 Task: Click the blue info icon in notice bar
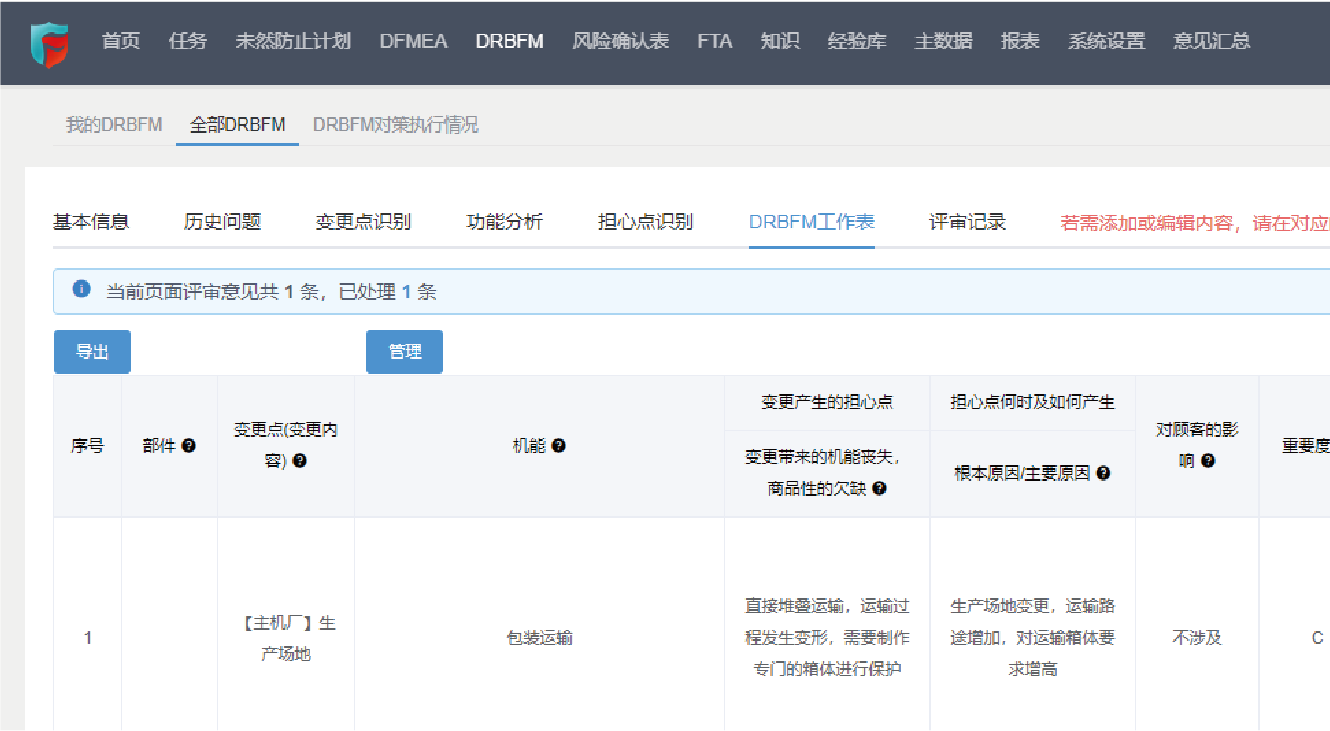pos(82,290)
